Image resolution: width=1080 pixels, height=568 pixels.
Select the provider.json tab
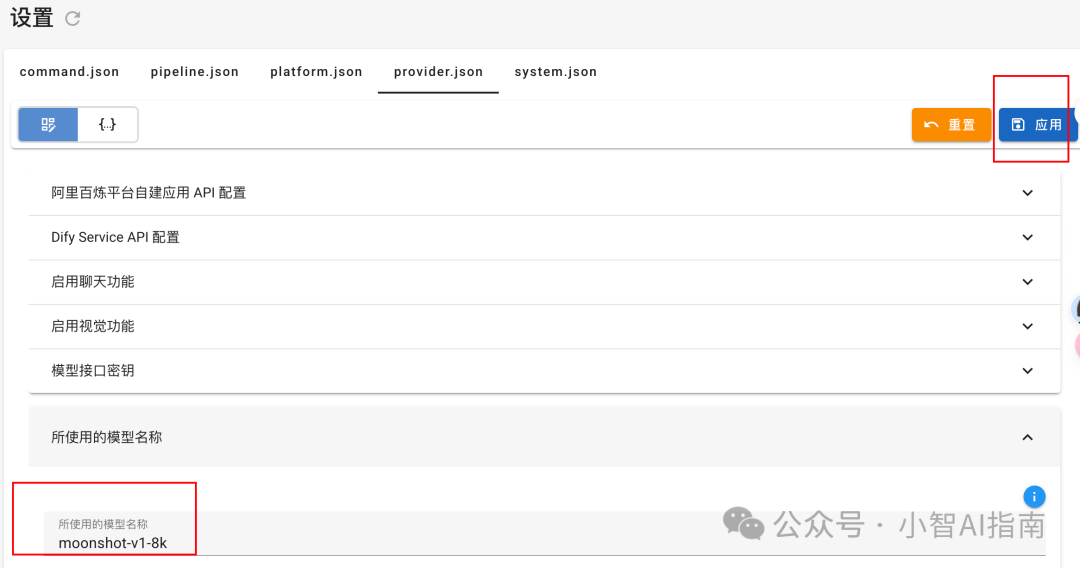[438, 72]
